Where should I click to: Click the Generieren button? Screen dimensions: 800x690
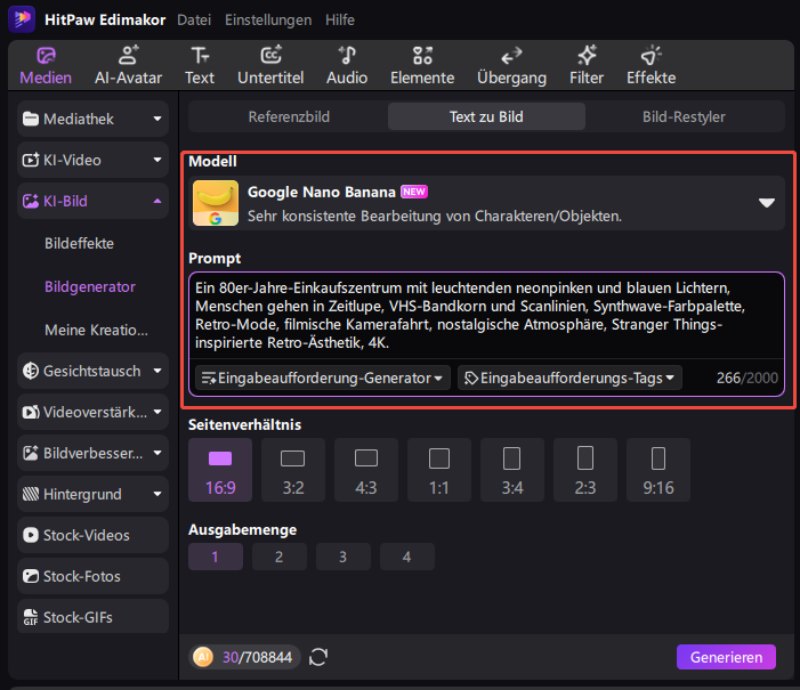point(726,657)
